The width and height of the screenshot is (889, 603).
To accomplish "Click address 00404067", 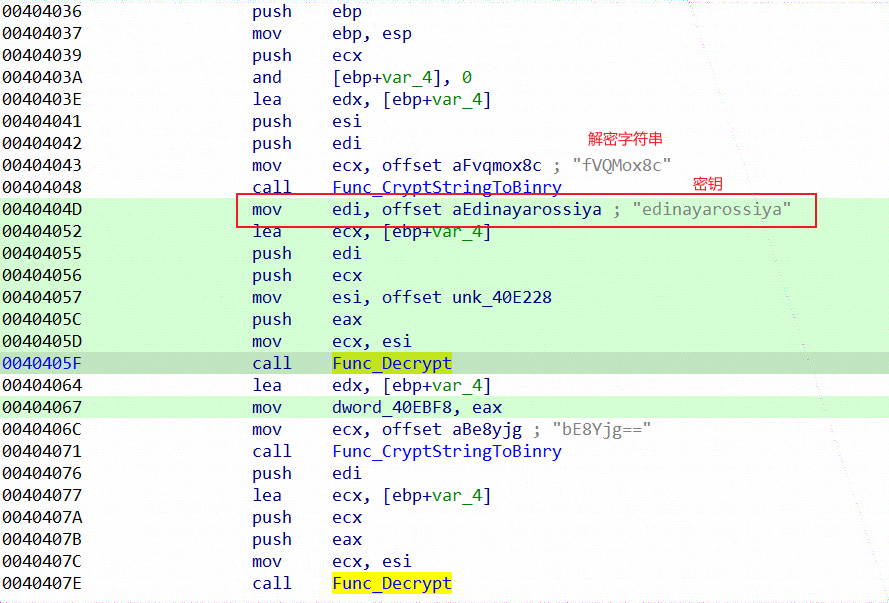I will 42,407.
